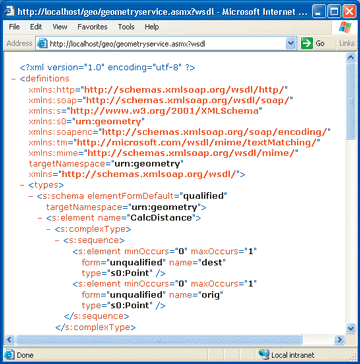Click the Local intranet zone icon
The height and width of the screenshot is (364, 360).
click(x=264, y=354)
